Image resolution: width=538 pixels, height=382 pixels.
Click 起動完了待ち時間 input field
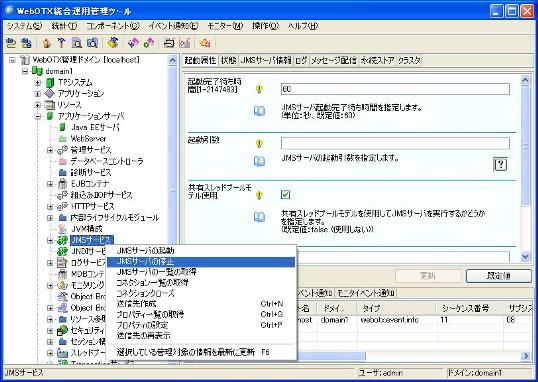395,89
